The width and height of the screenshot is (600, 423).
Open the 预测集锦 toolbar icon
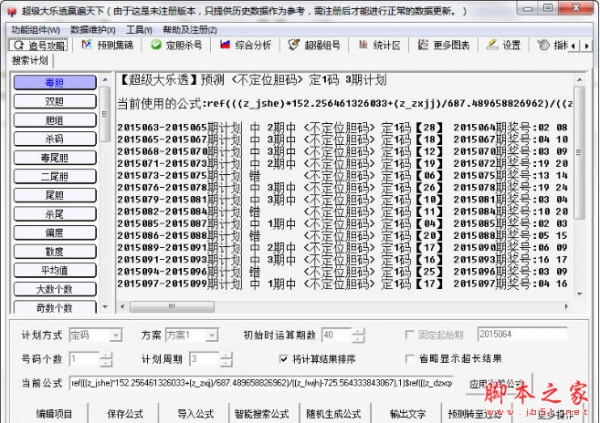pos(87,45)
